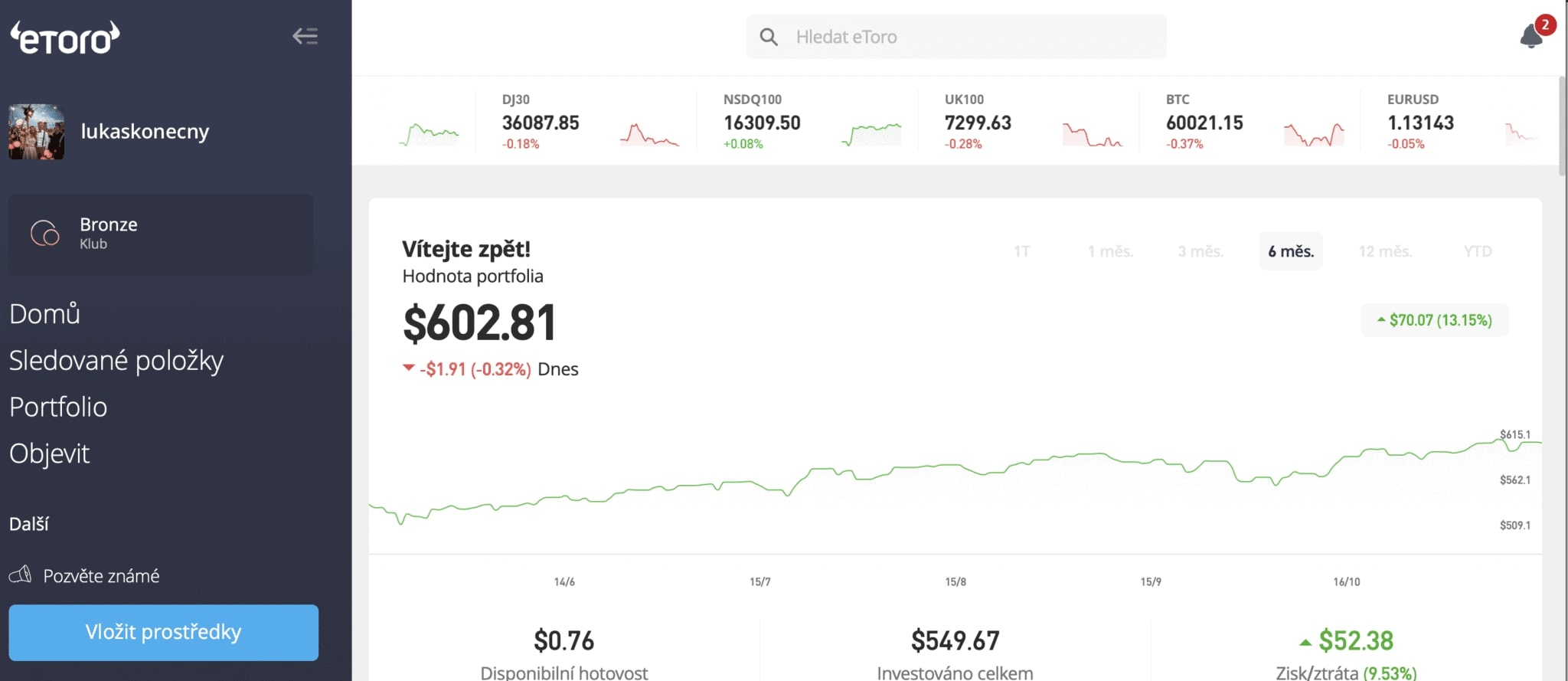Collapse the sidebar with the arrow icon
Screen dimensions: 1568x681
click(x=305, y=36)
